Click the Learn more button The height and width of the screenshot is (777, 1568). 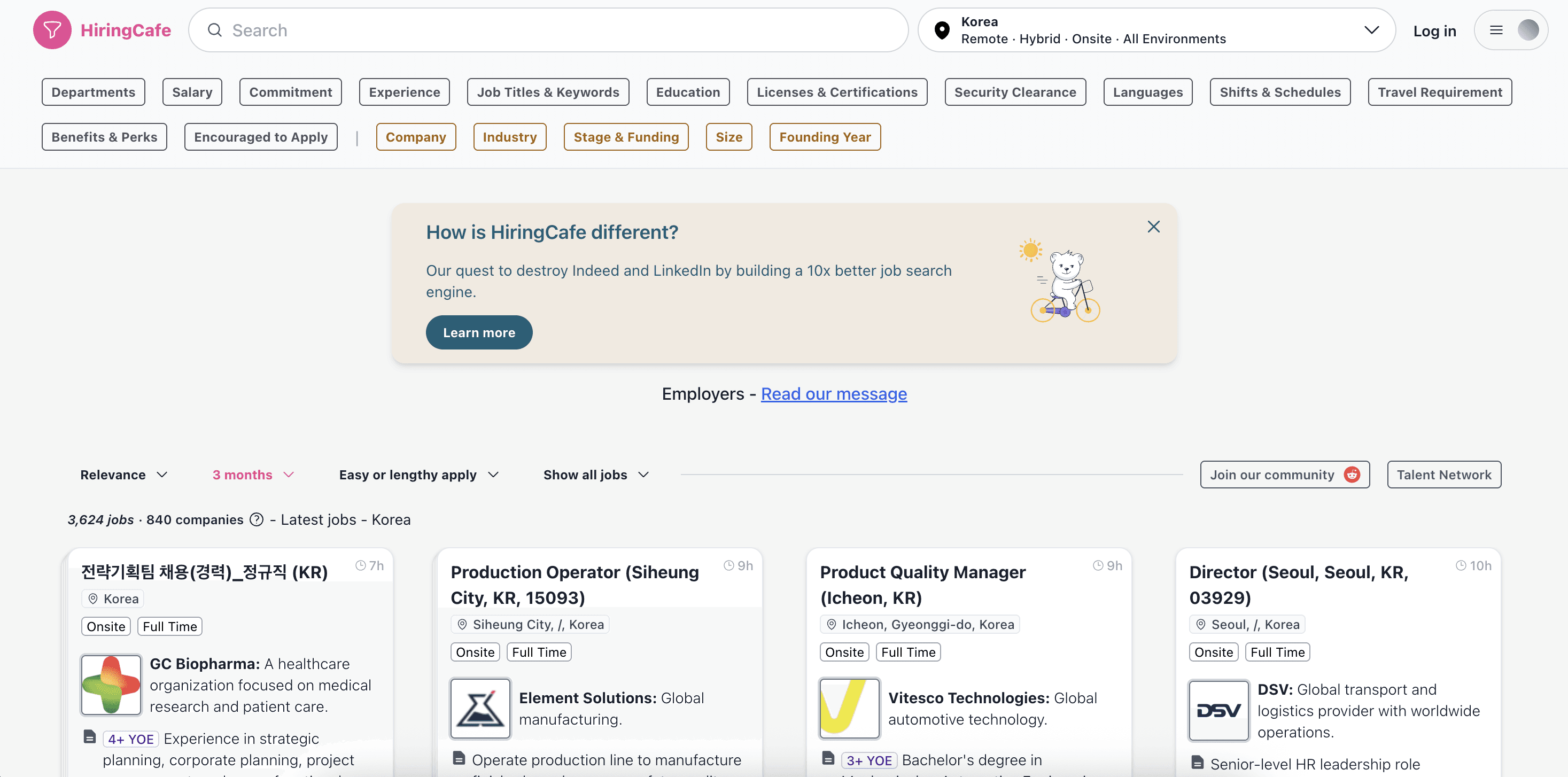(479, 332)
